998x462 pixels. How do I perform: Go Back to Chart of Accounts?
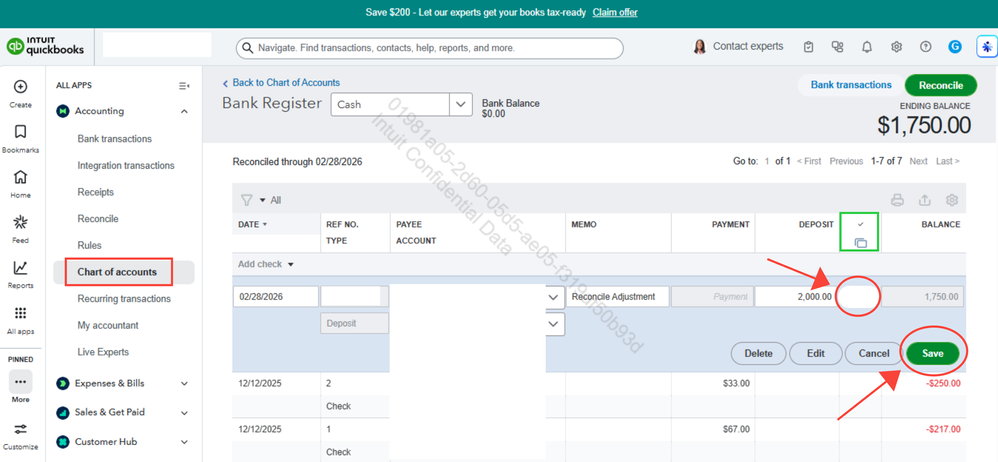281,83
